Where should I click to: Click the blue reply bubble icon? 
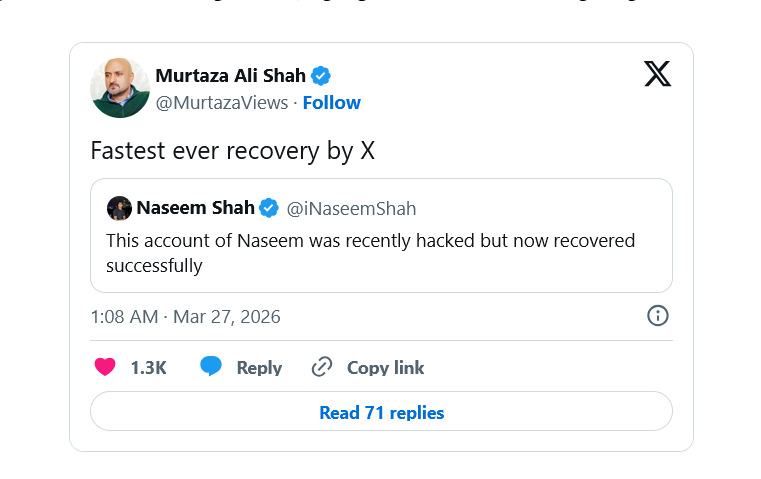point(210,367)
